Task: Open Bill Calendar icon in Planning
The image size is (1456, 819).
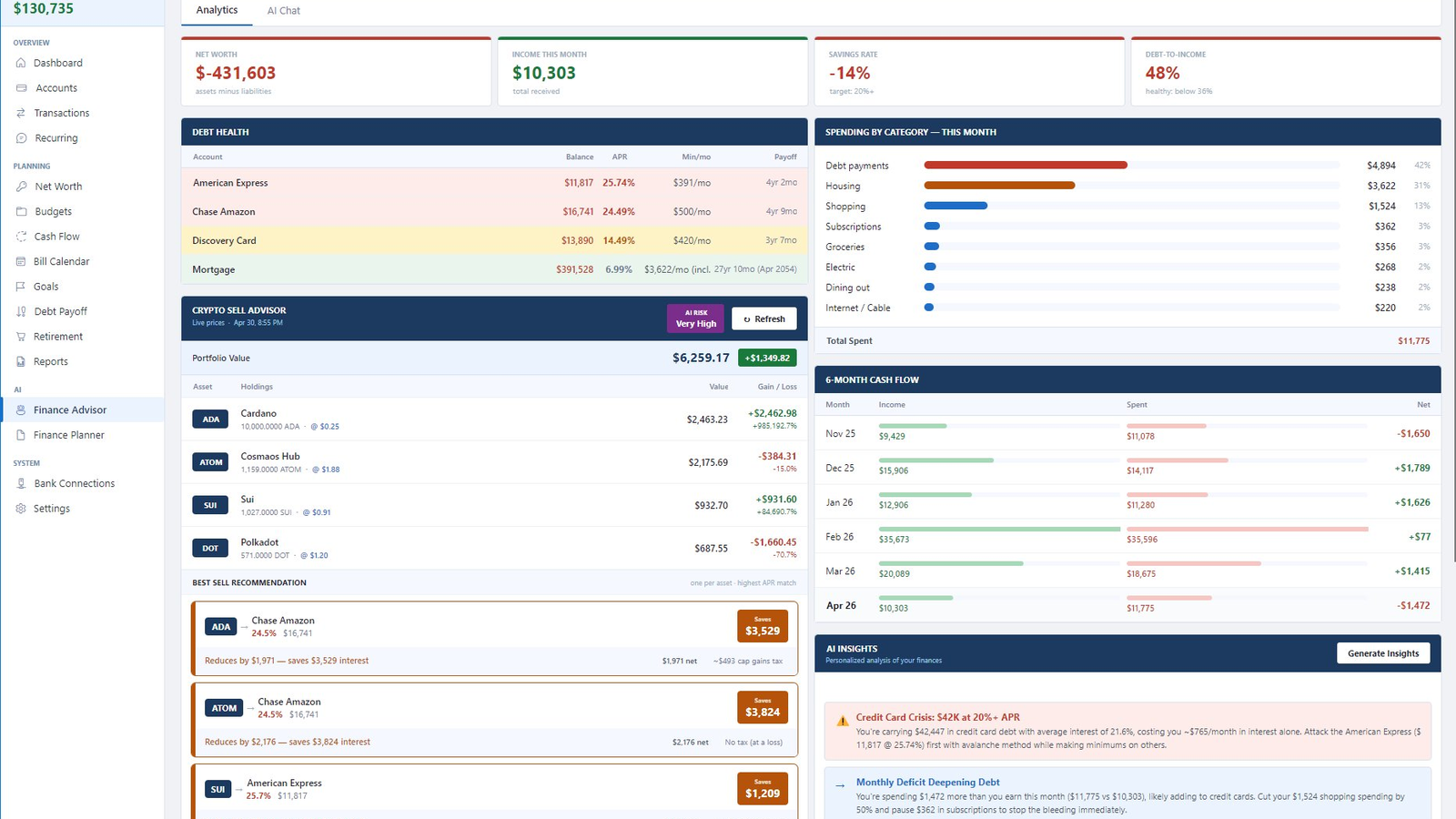Action: [21, 261]
